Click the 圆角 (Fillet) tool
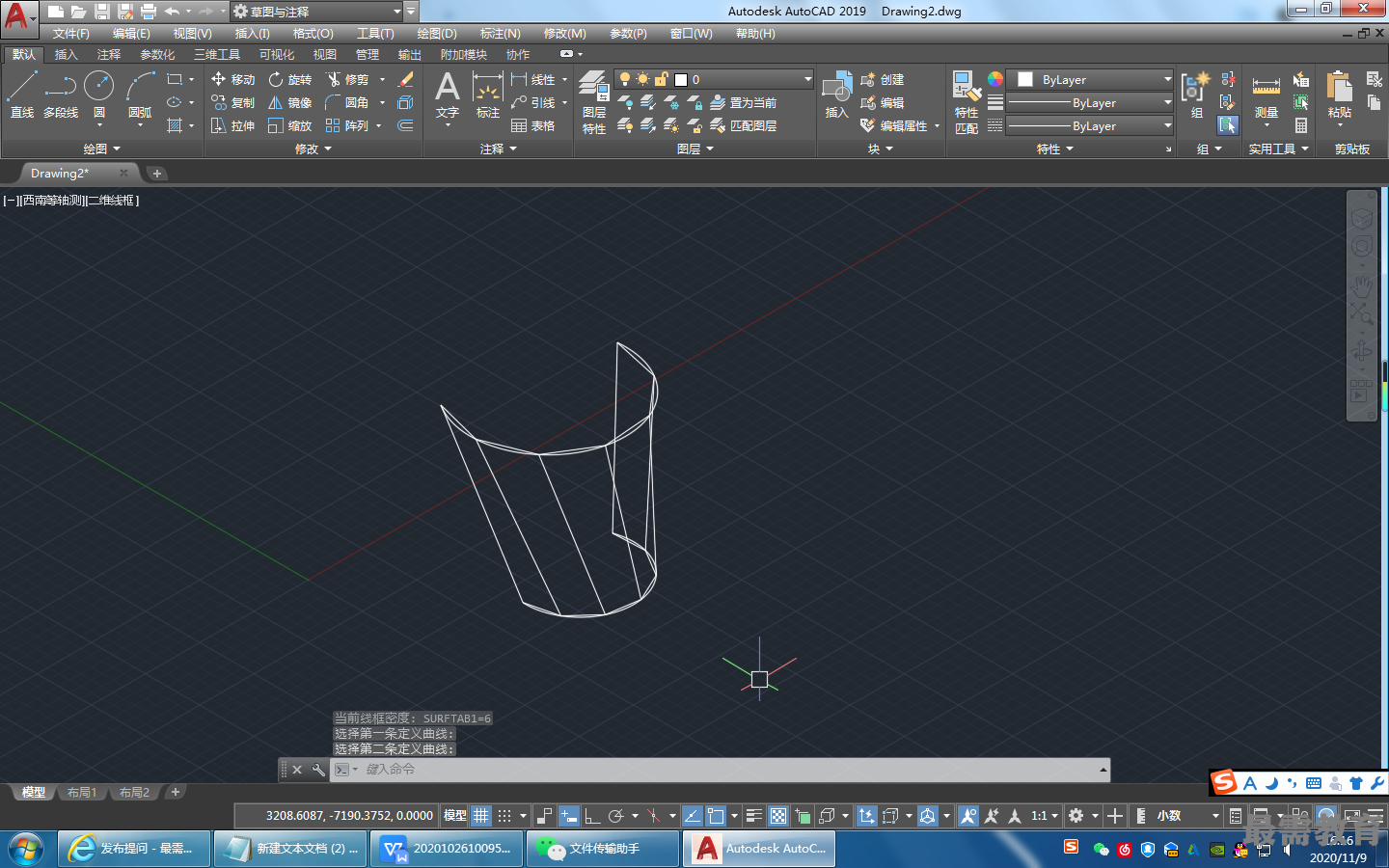1389x868 pixels. (347, 102)
